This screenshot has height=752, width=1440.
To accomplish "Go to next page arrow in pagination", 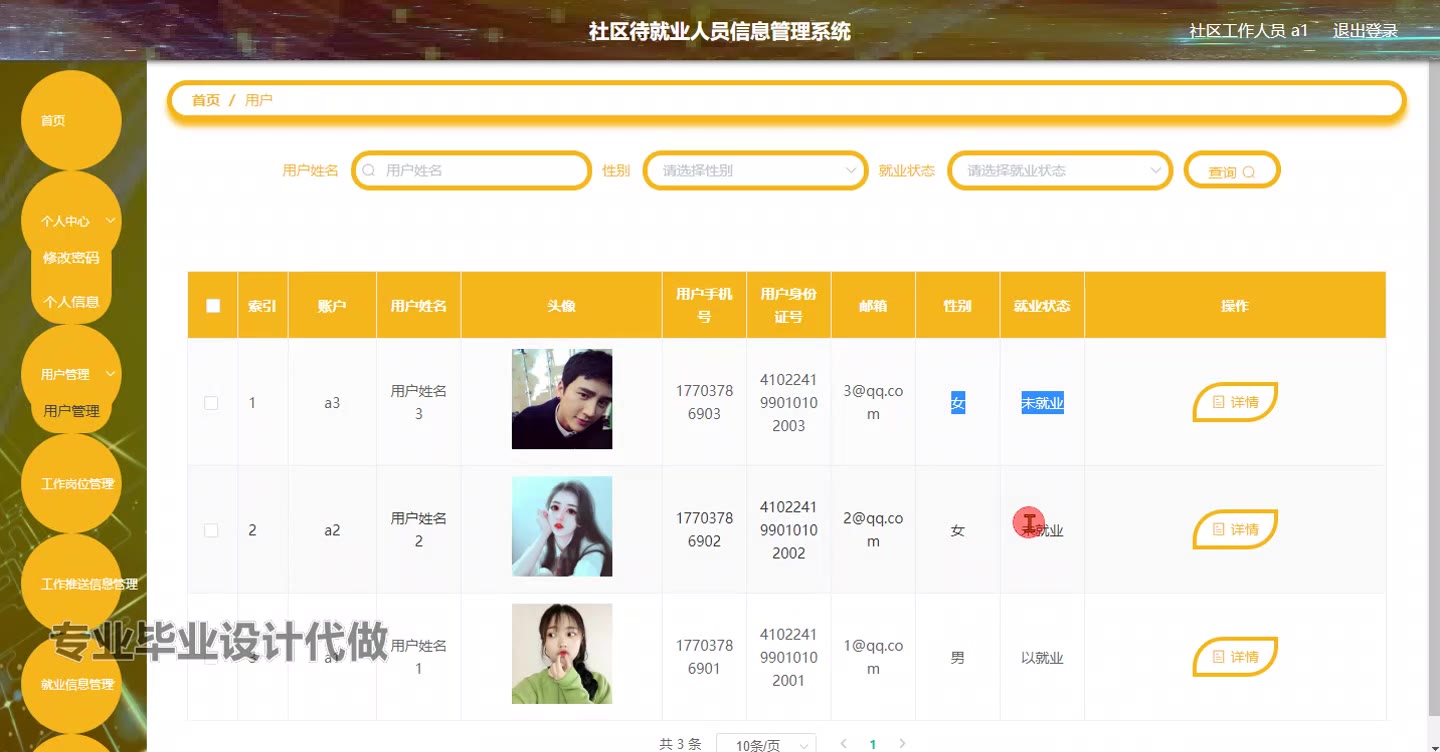I will pyautogui.click(x=902, y=744).
